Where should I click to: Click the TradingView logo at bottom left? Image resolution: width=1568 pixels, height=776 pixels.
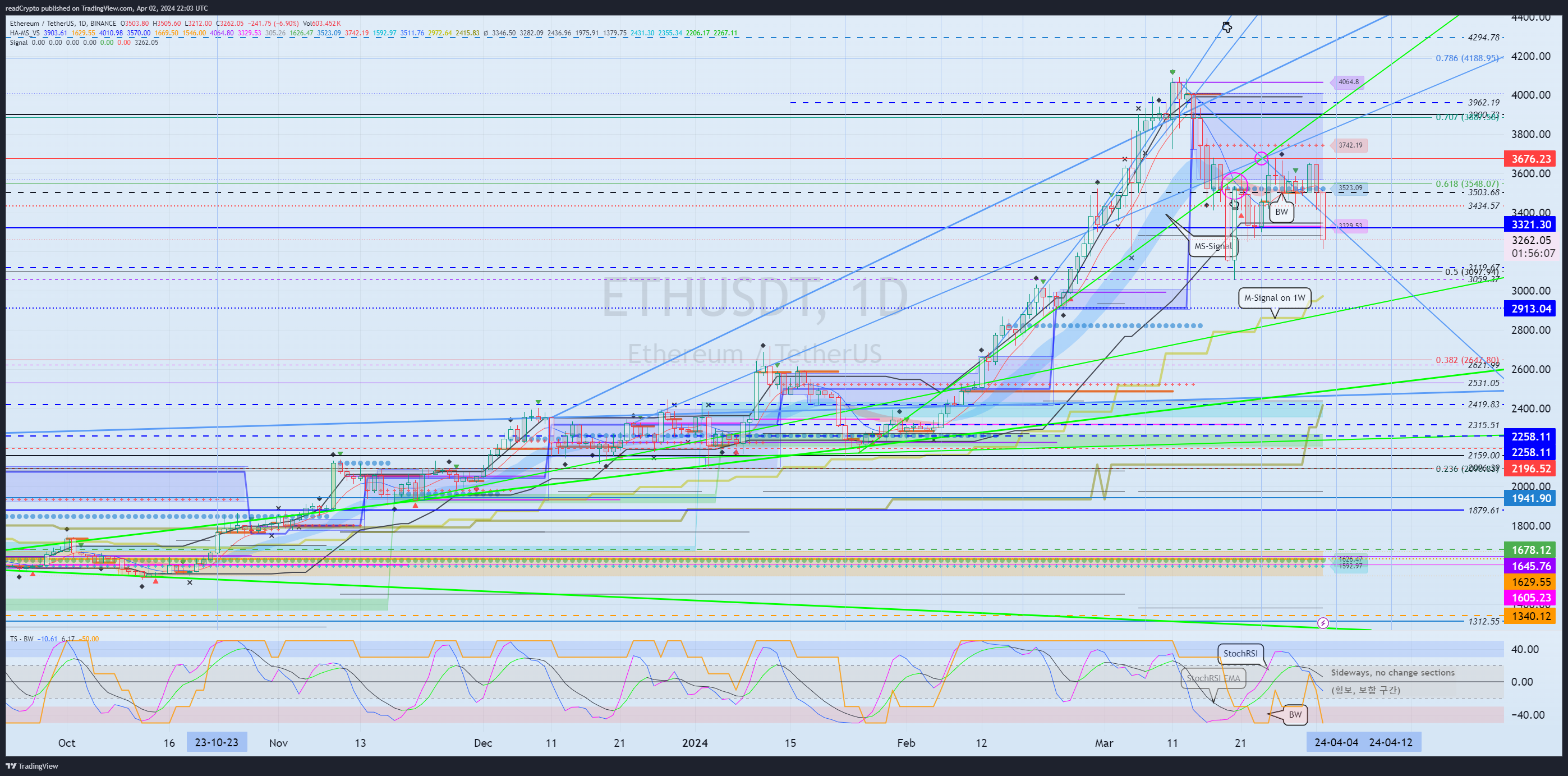point(33,766)
